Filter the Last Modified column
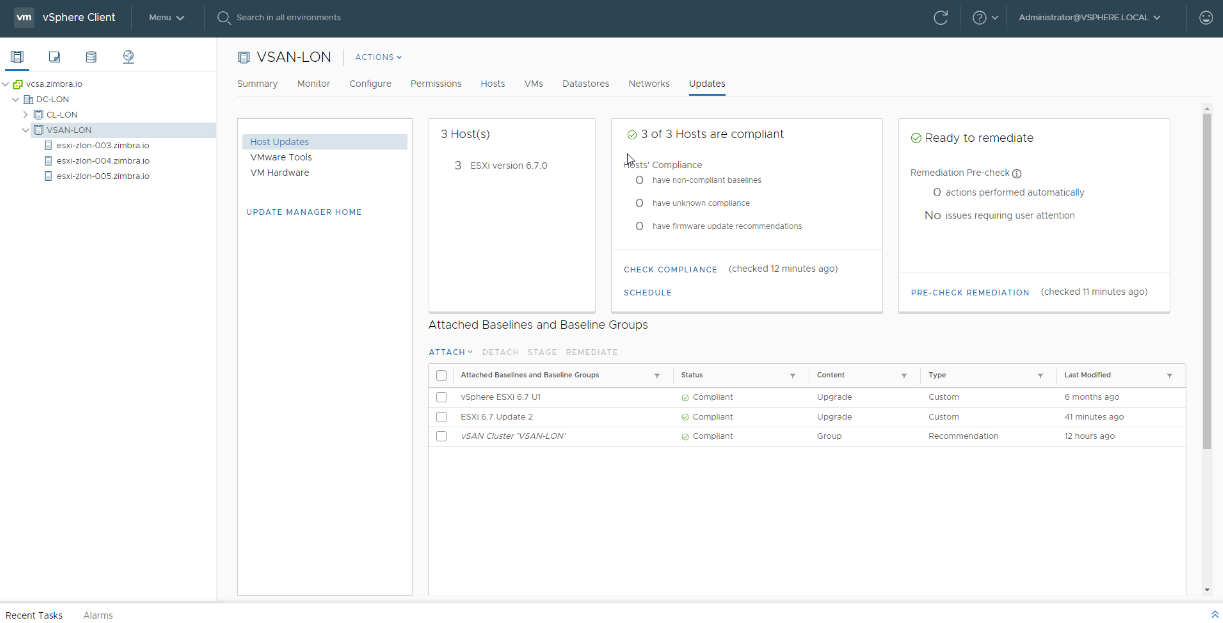Viewport: 1223px width, 623px height. pos(1170,376)
